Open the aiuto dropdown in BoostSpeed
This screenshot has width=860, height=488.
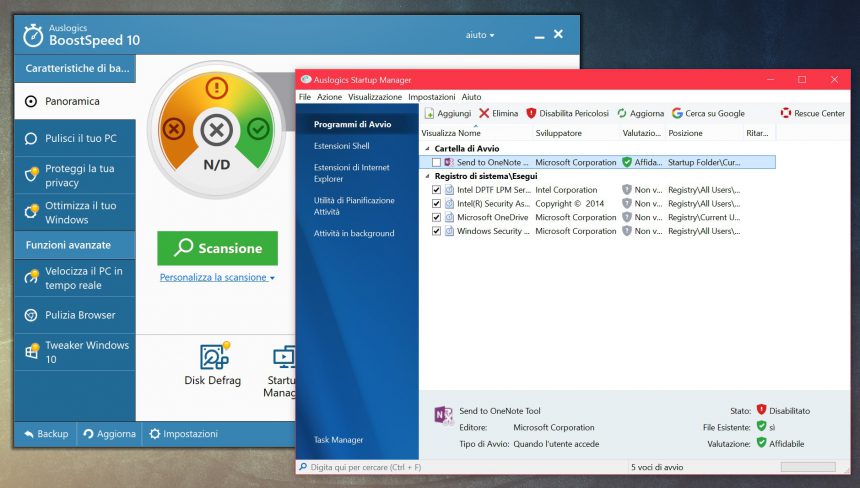480,35
